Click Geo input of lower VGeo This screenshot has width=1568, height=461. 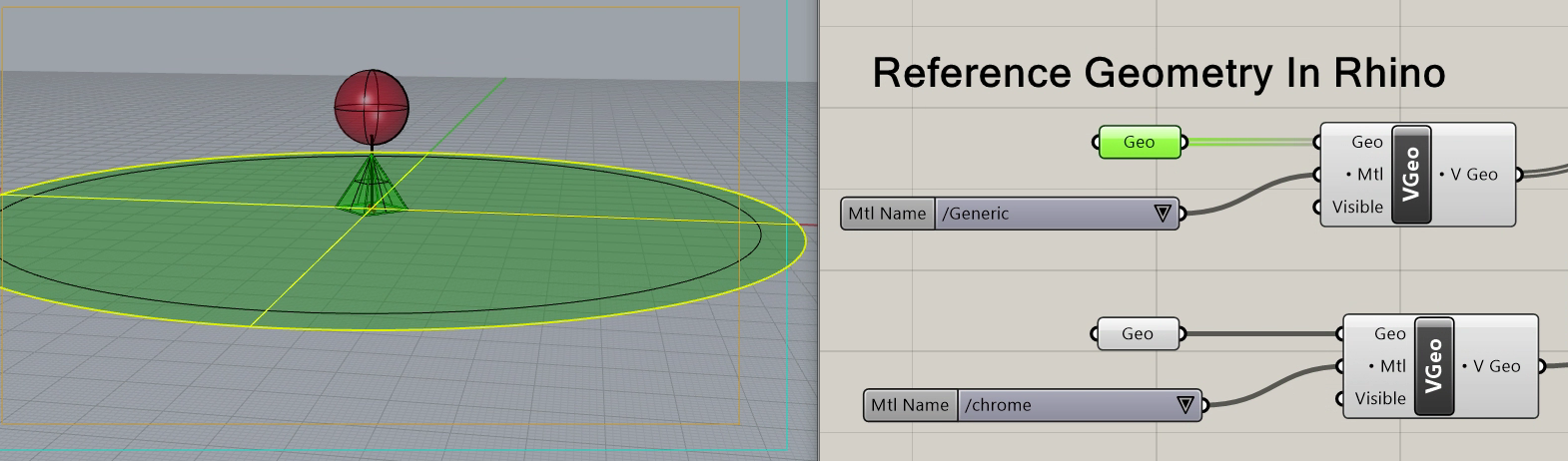(1389, 333)
